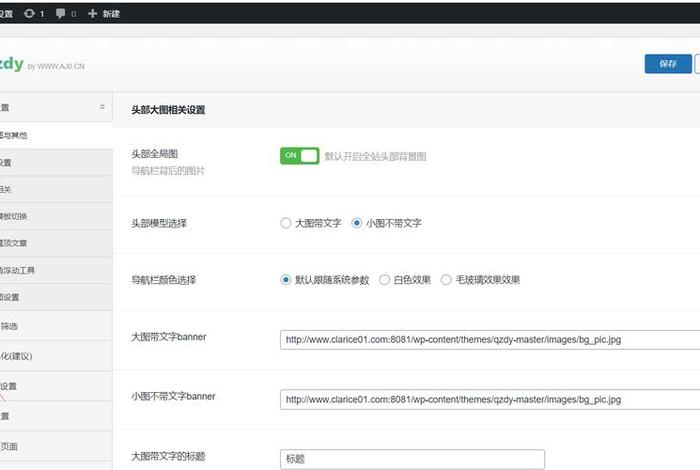Open the 化(建议) sidebar tab

pos(56,356)
